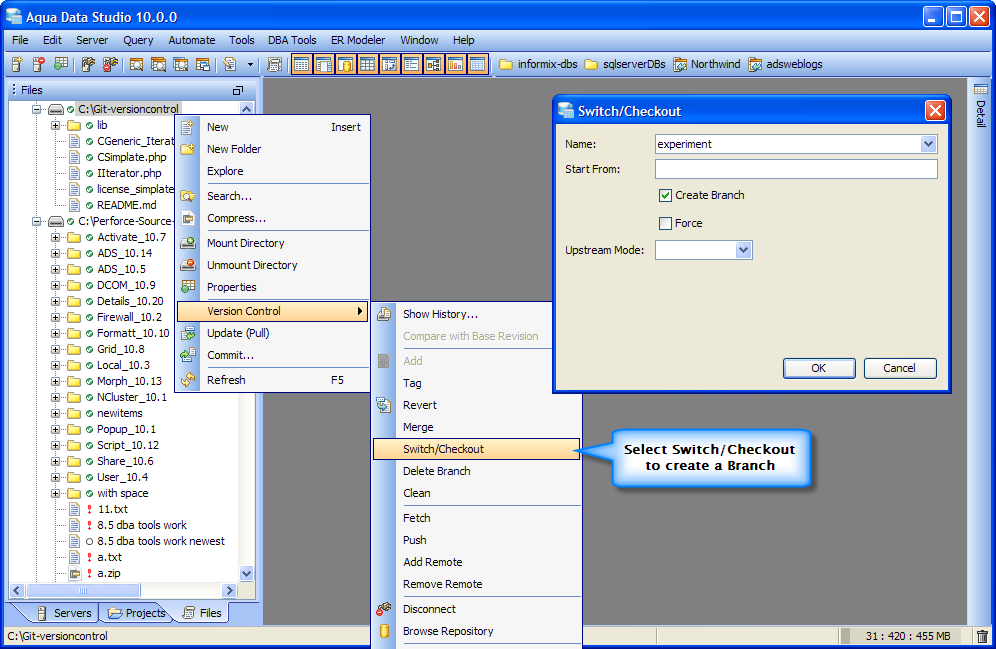Select Version Control menu entry
Image resolution: width=996 pixels, height=649 pixels.
tap(273, 311)
